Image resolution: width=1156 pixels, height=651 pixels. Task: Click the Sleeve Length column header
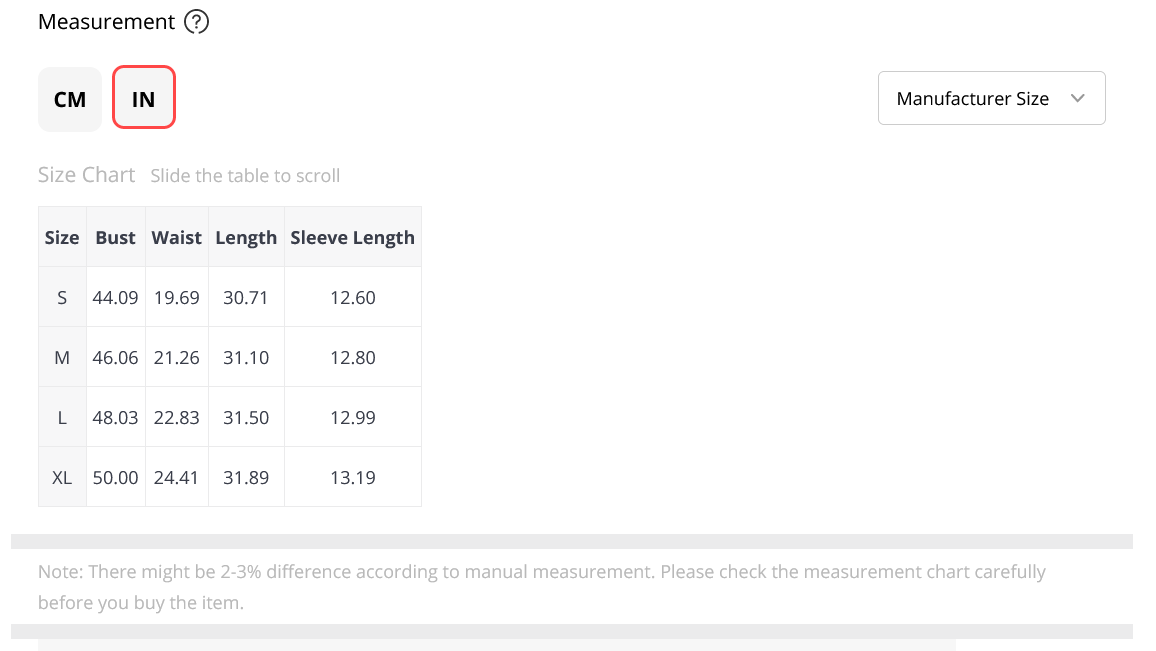352,237
